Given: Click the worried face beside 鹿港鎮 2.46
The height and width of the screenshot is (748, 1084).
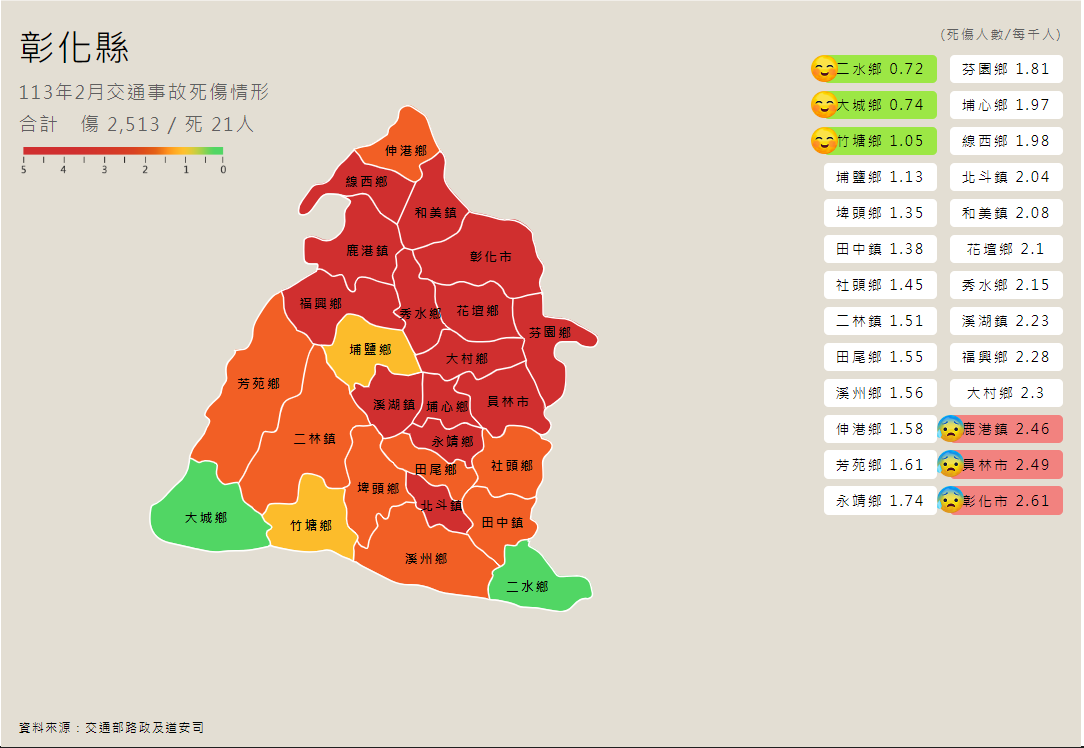Looking at the screenshot, I should pyautogui.click(x=950, y=429).
